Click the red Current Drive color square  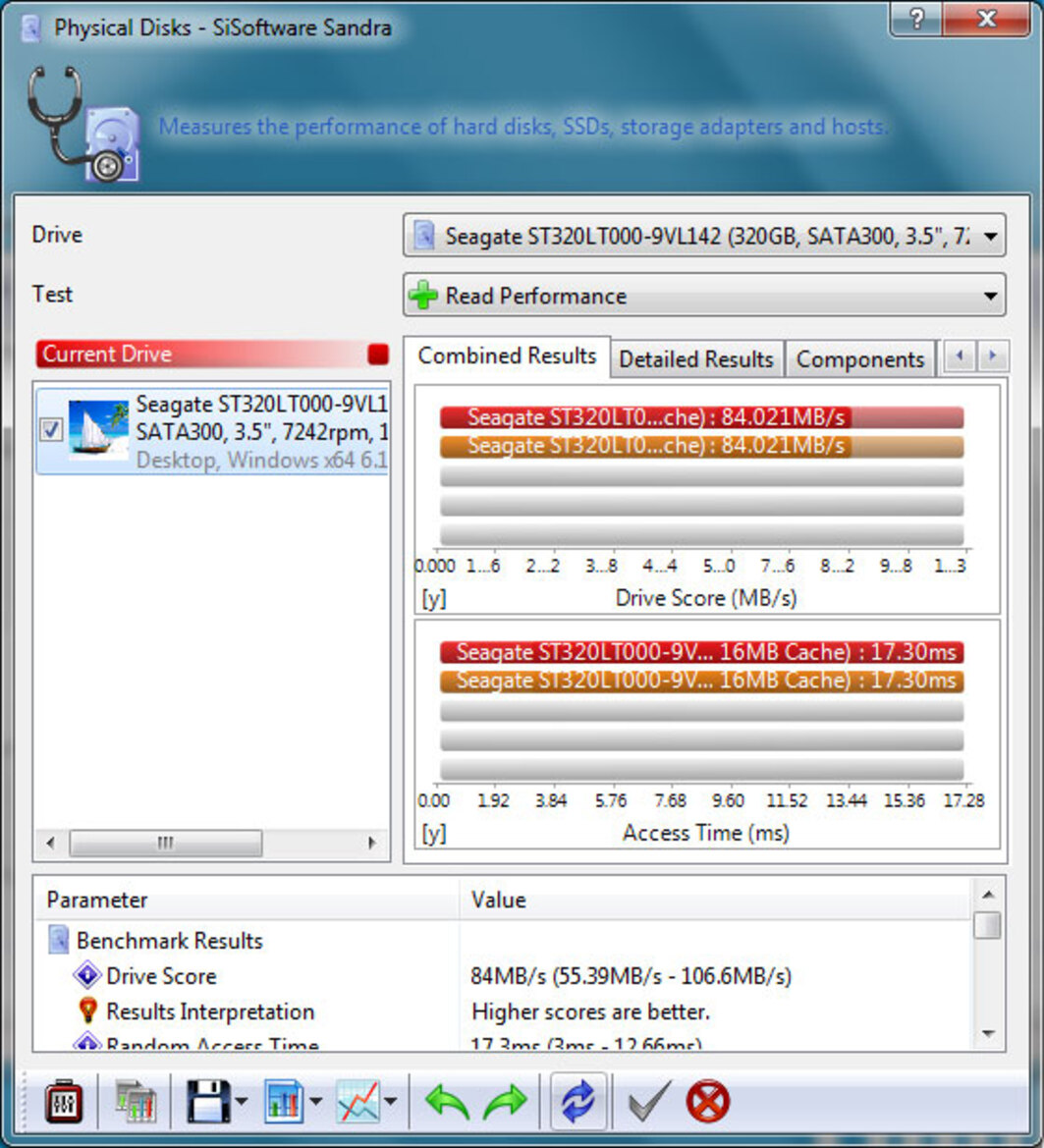[378, 355]
